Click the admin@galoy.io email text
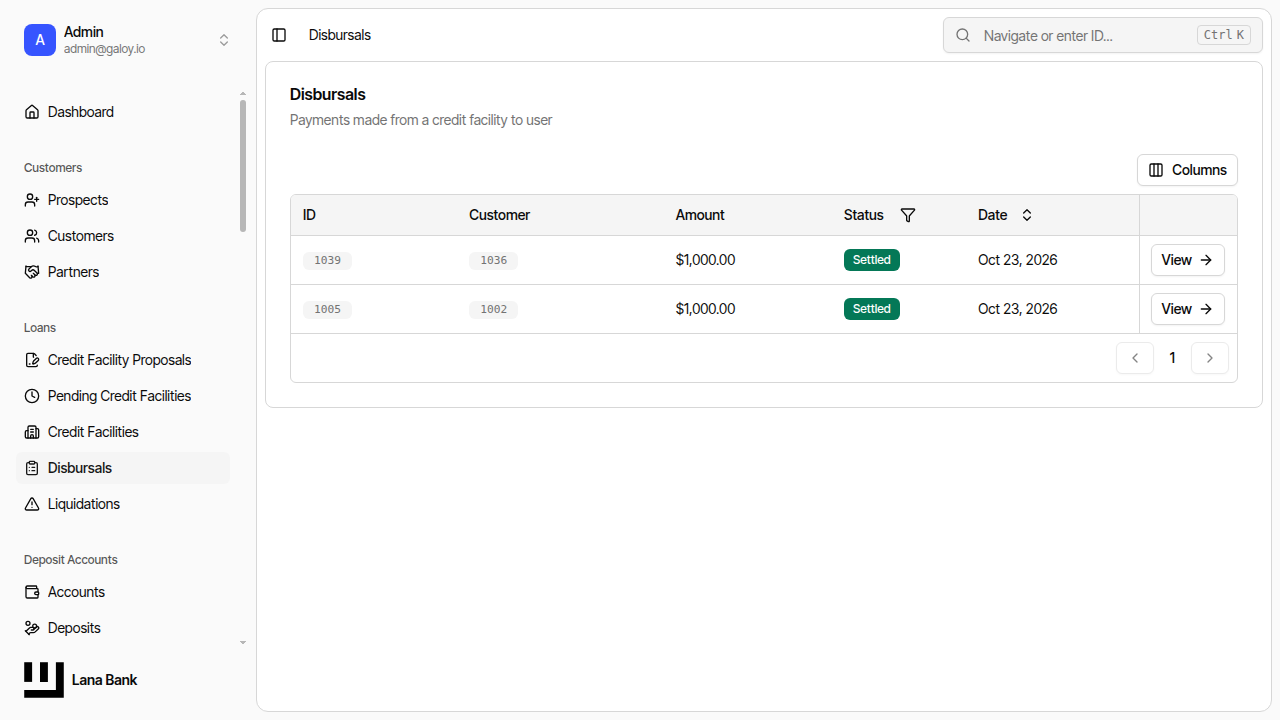1280x720 pixels. (105, 49)
